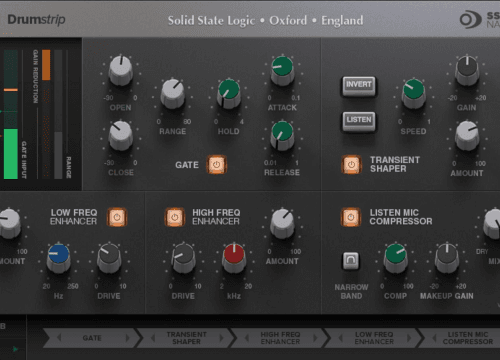This screenshot has width=500, height=360.
Task: Click the Low Freq Enhancer amount knob
Action: pos(9,223)
